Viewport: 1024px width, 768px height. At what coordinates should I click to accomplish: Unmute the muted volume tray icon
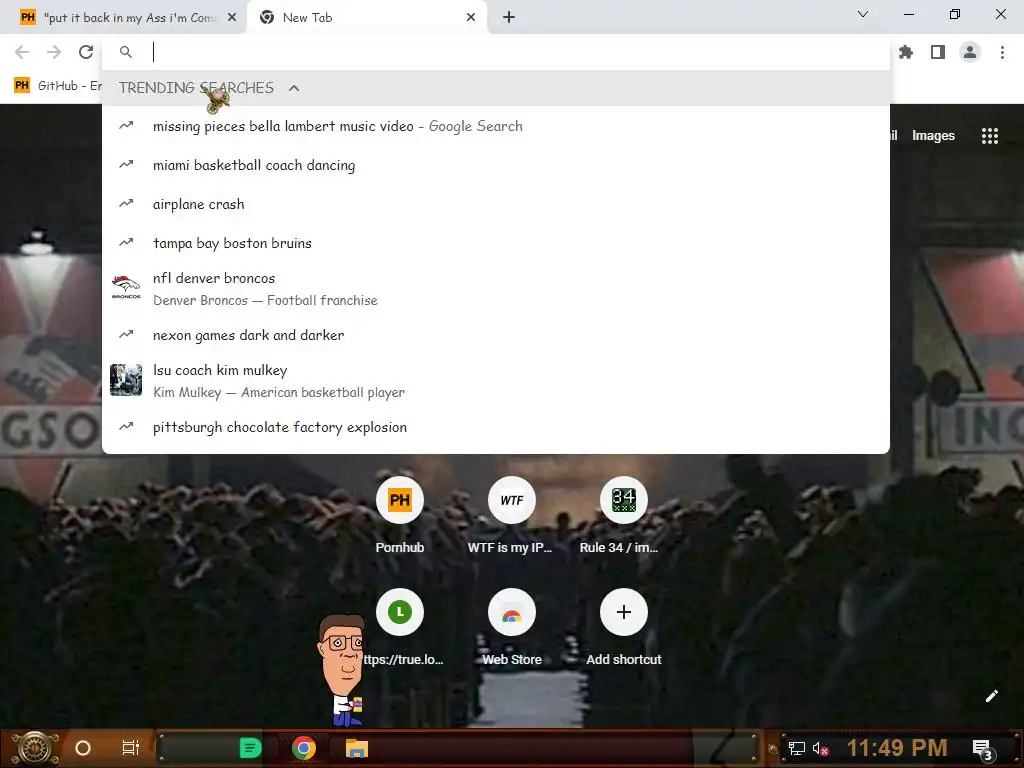coord(820,748)
